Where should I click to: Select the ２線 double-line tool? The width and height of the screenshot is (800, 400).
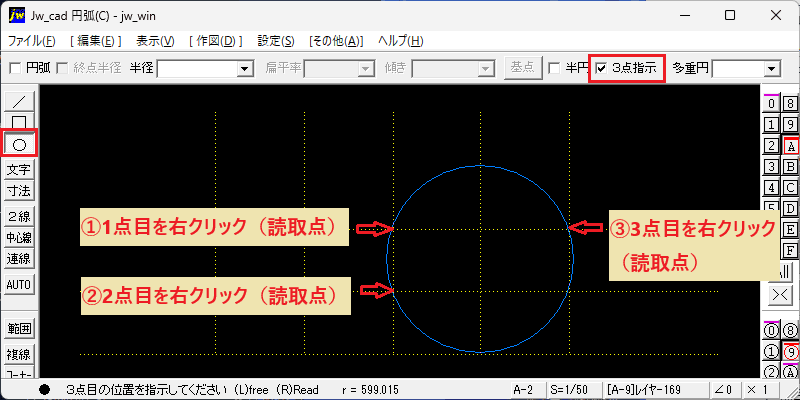[x=19, y=216]
